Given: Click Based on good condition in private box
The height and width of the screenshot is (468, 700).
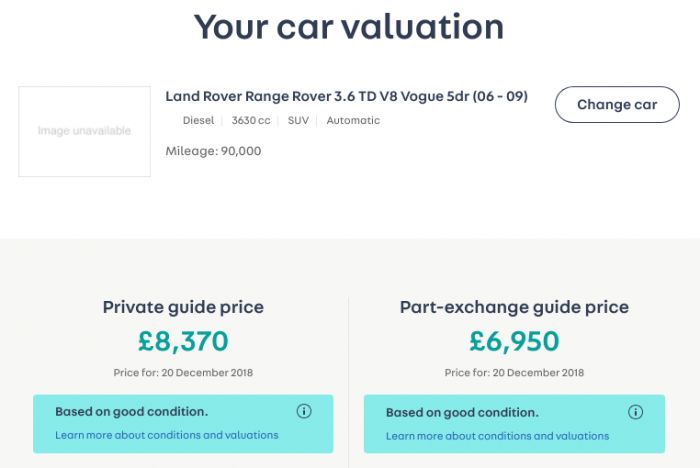Looking at the screenshot, I should pos(132,412).
